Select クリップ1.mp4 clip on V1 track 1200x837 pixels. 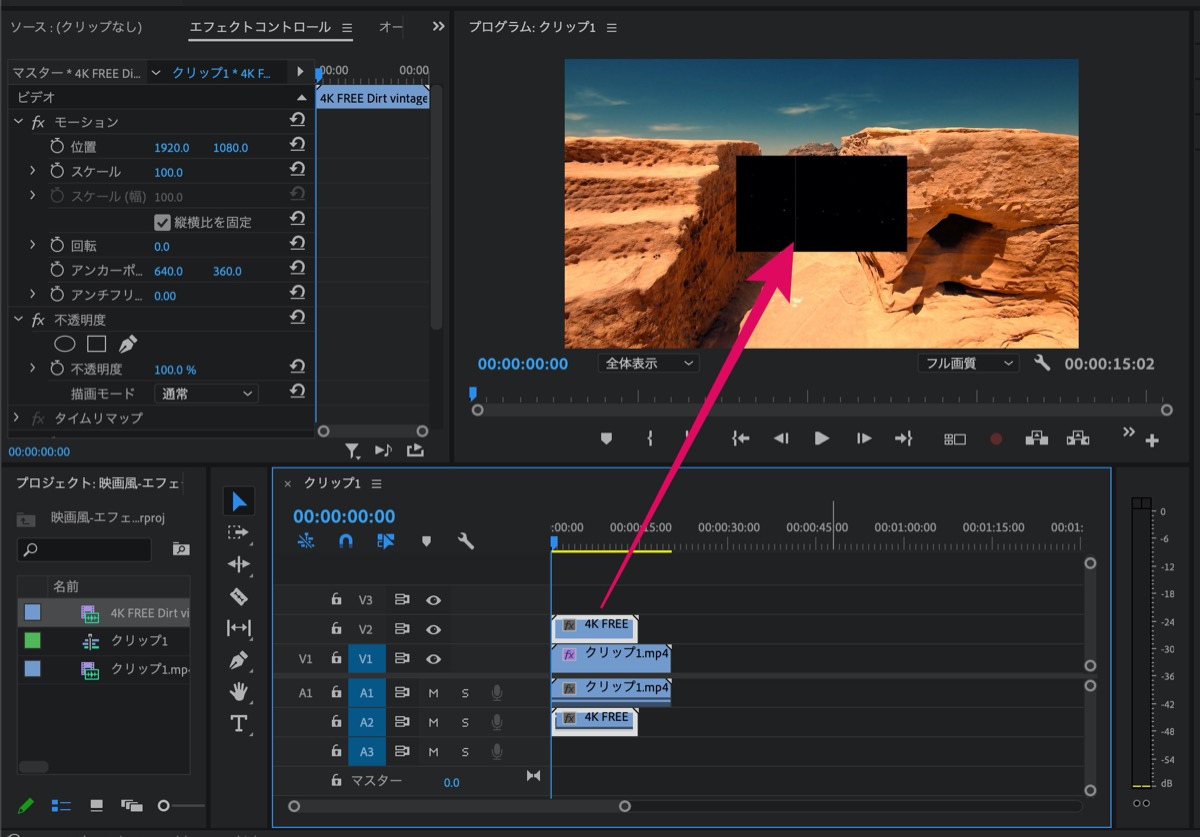point(610,657)
